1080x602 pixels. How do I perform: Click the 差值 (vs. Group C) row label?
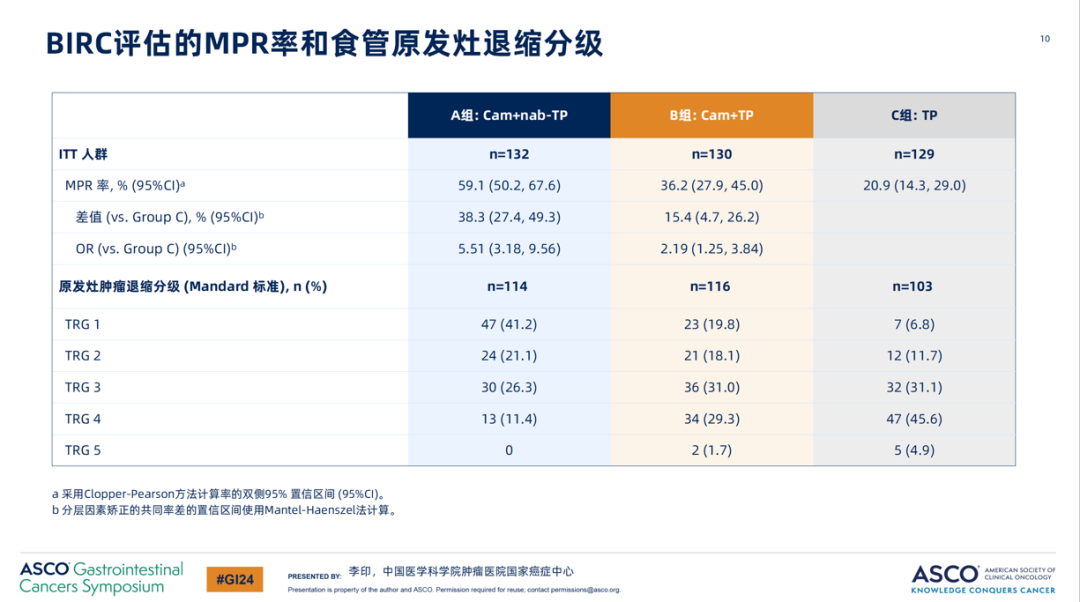click(x=169, y=217)
